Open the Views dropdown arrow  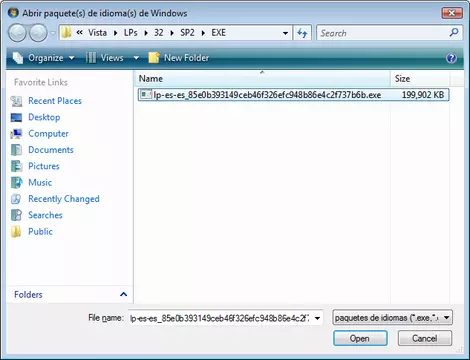pyautogui.click(x=136, y=58)
